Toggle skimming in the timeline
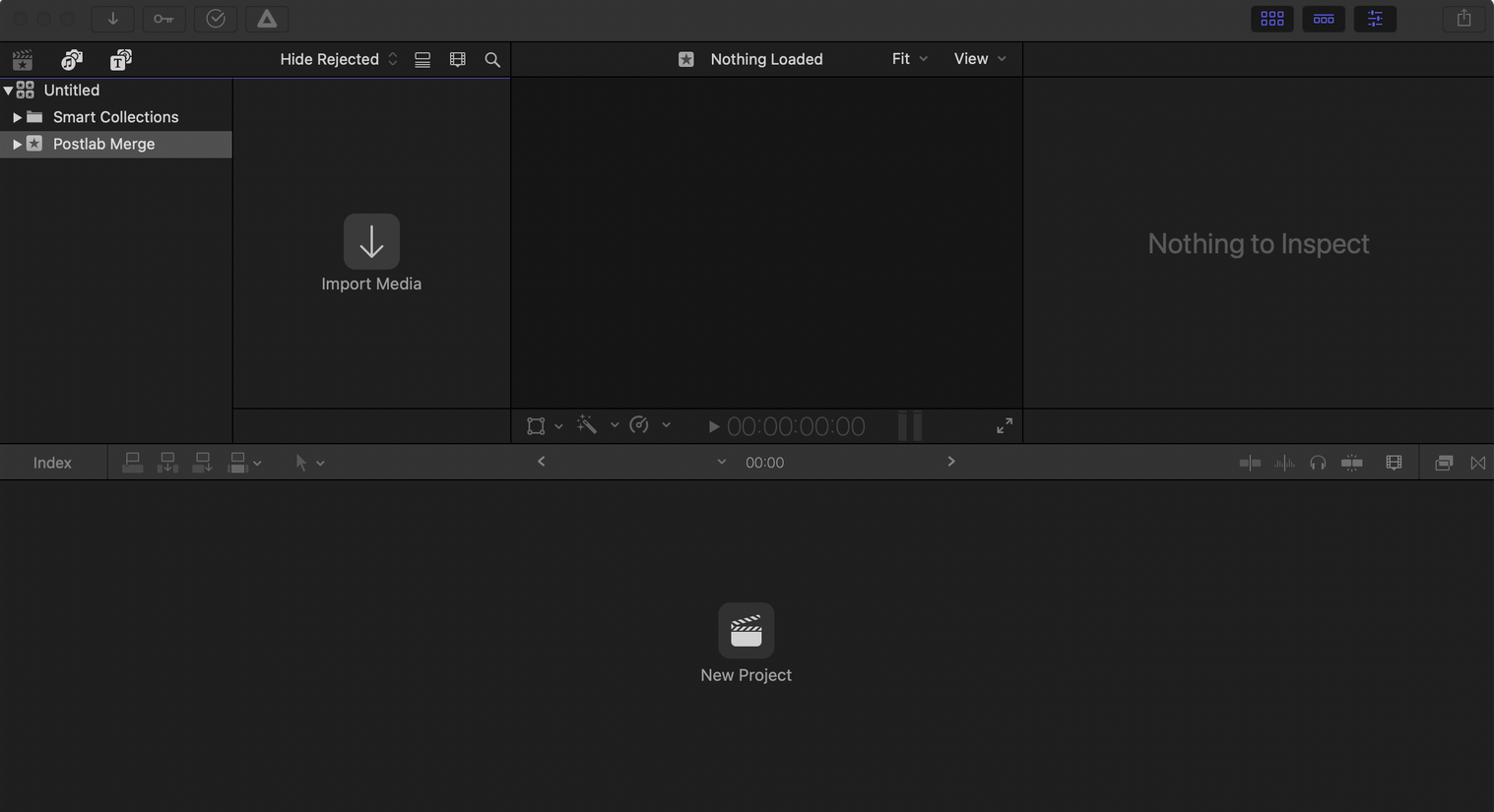The image size is (1494, 812). coord(1250,463)
